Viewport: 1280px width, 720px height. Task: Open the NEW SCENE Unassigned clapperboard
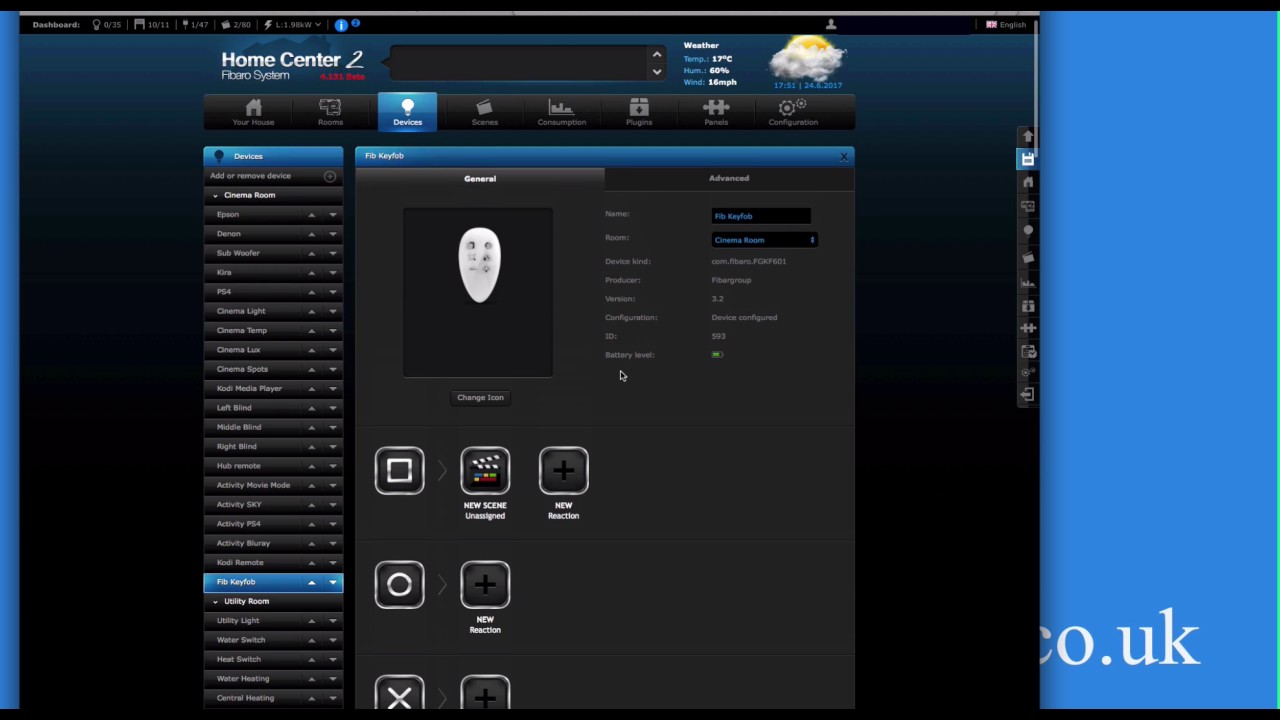click(485, 470)
